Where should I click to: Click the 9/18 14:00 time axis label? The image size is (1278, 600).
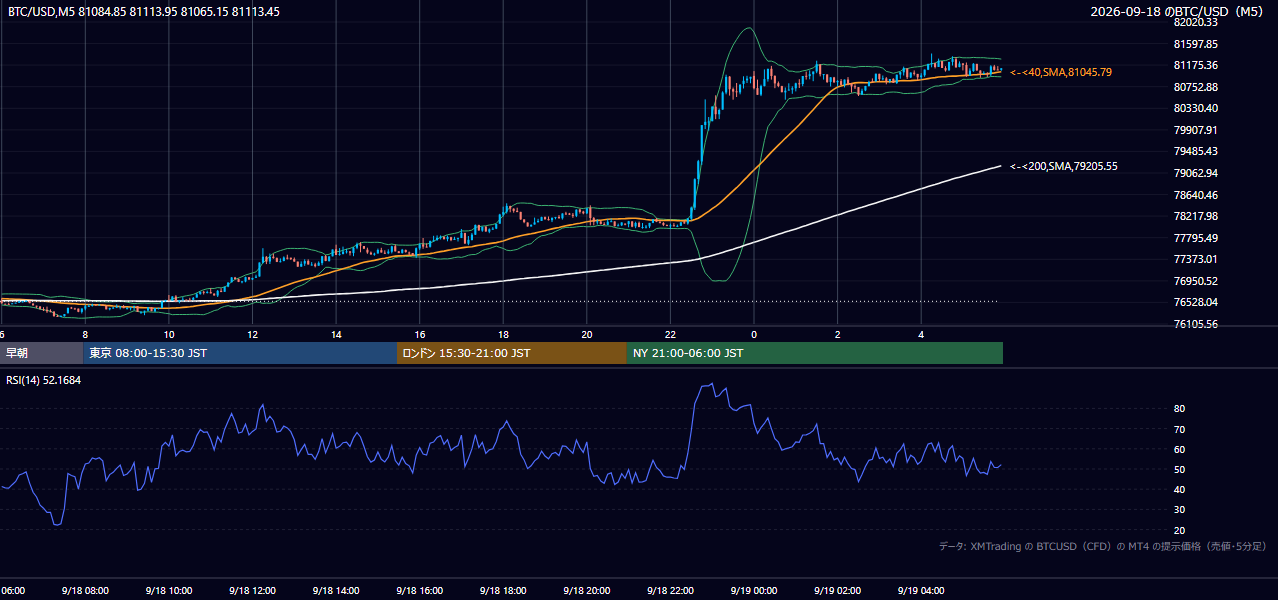pyautogui.click(x=336, y=591)
